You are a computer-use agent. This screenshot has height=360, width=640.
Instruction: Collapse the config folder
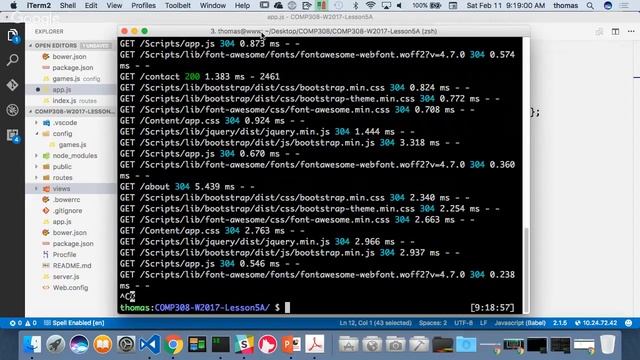pyautogui.click(x=62, y=133)
